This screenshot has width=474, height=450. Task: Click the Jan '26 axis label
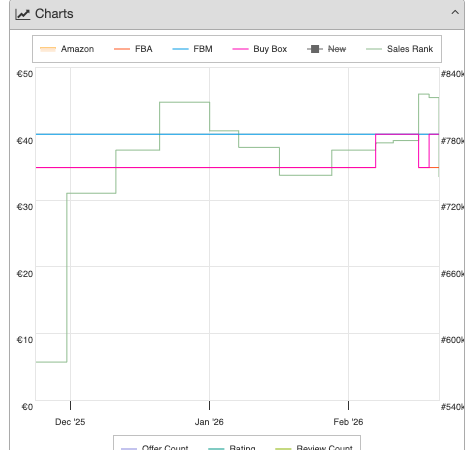[209, 422]
